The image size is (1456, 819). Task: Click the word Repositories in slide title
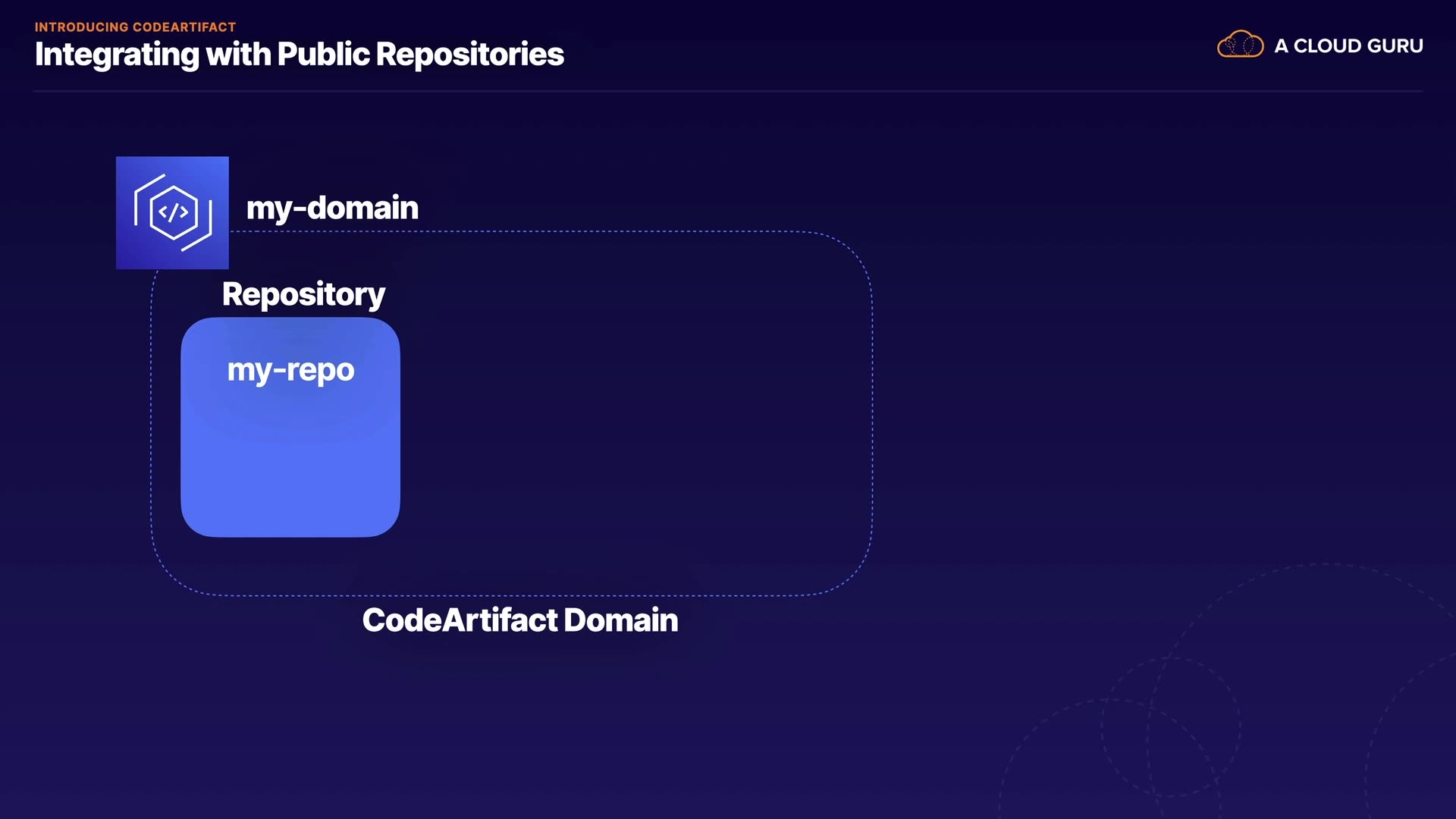tap(469, 55)
